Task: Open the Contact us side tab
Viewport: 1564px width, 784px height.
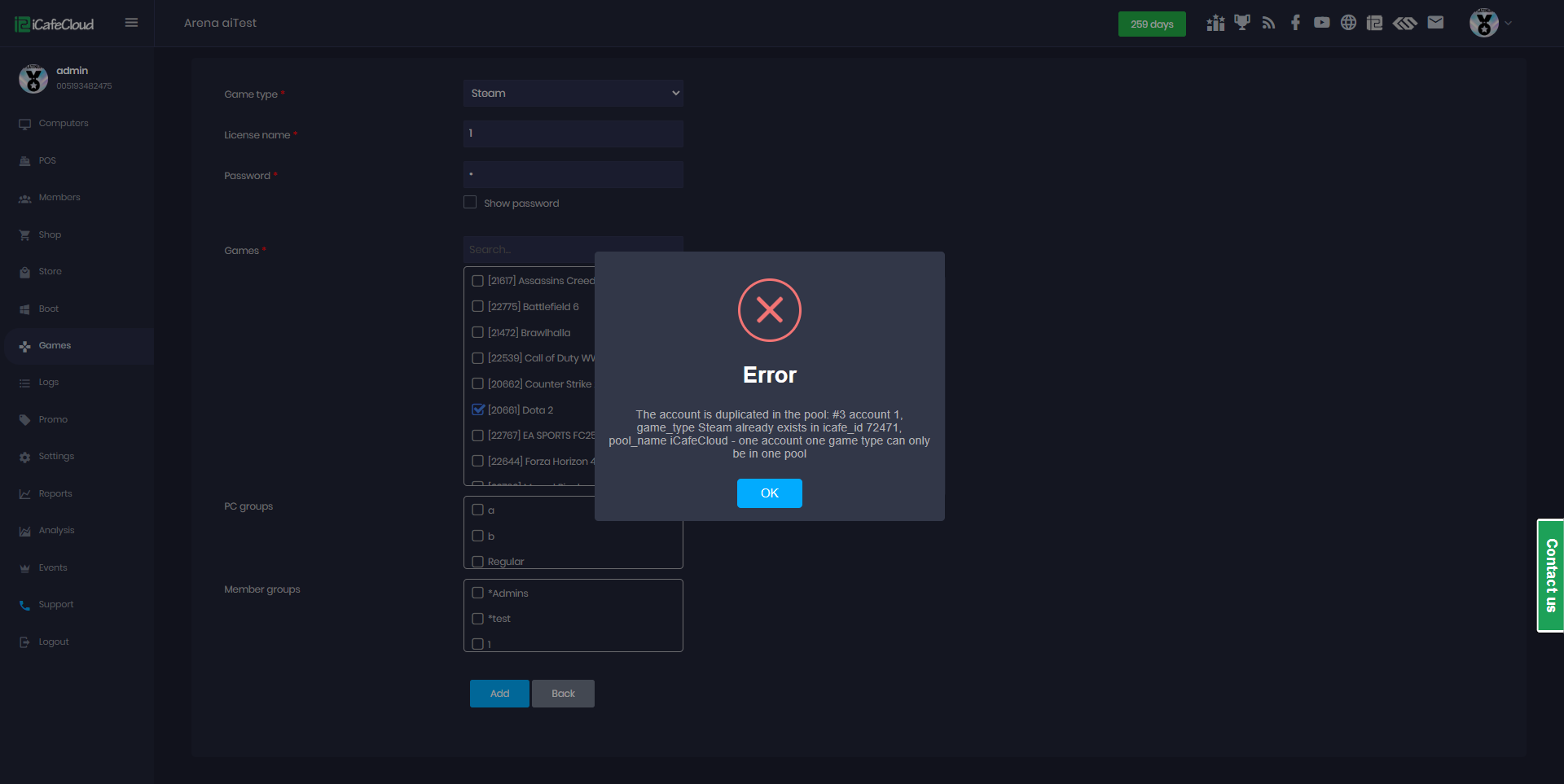Action: coord(1550,576)
